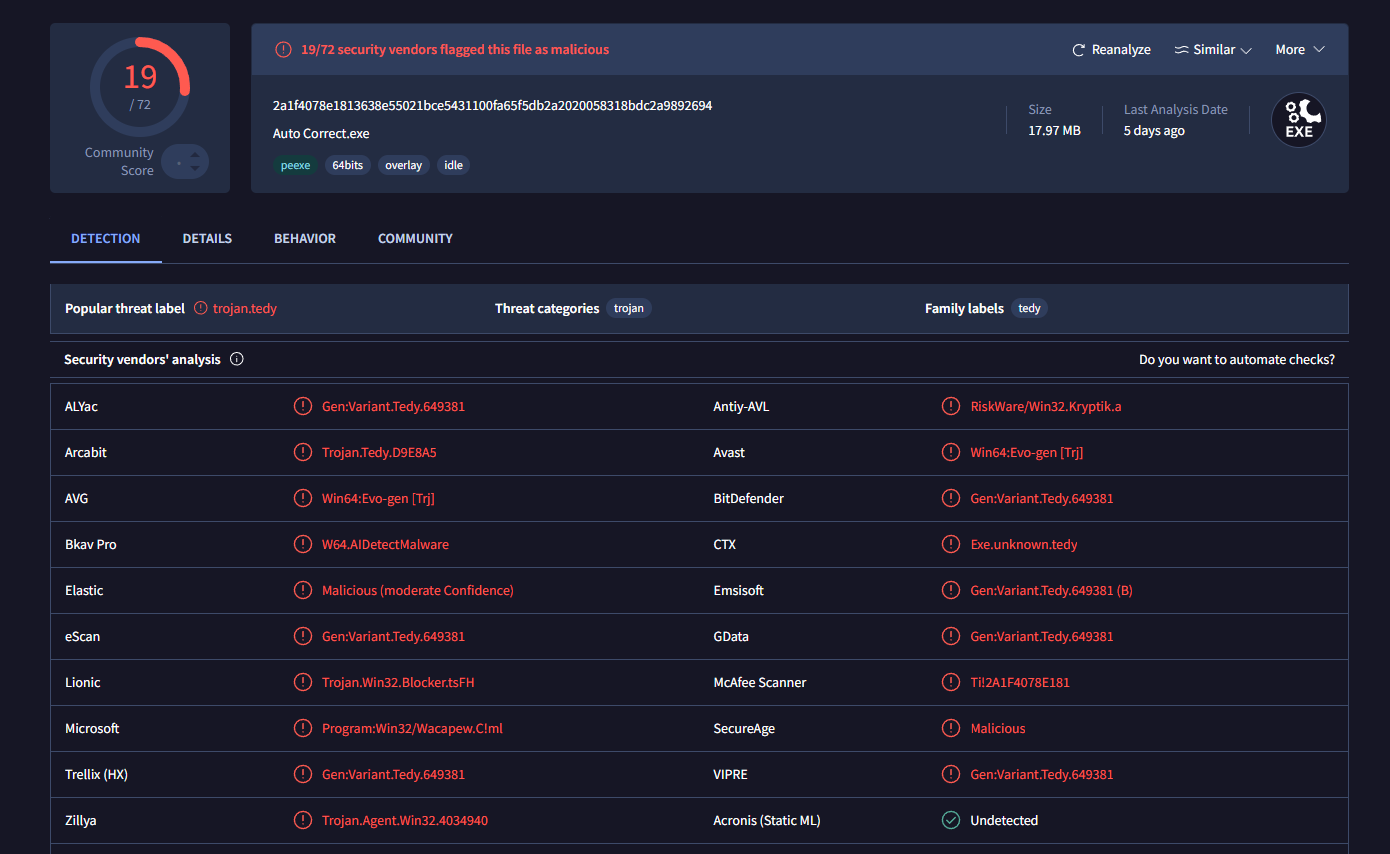
Task: Click the Trojan.Tedy.D9E8A5 detection name
Action: (379, 452)
